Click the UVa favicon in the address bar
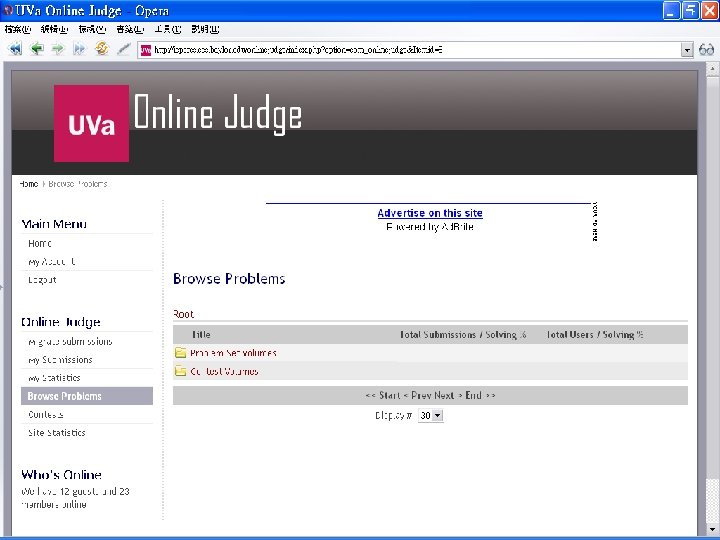Viewport: 720px width, 540px height. click(146, 50)
